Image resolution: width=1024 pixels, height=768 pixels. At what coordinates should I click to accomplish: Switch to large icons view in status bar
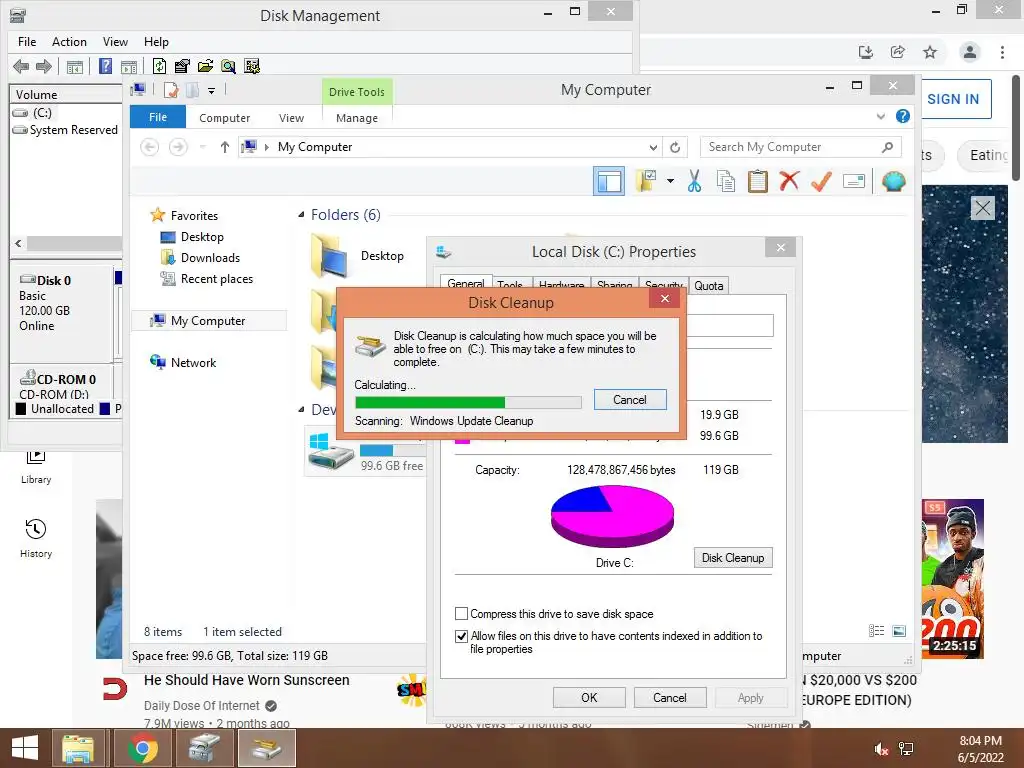(899, 631)
